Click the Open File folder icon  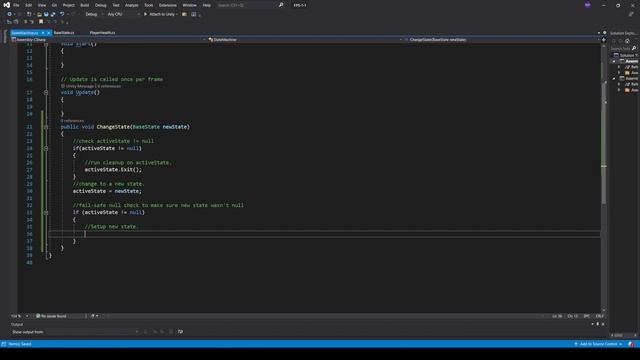[x=39, y=14]
